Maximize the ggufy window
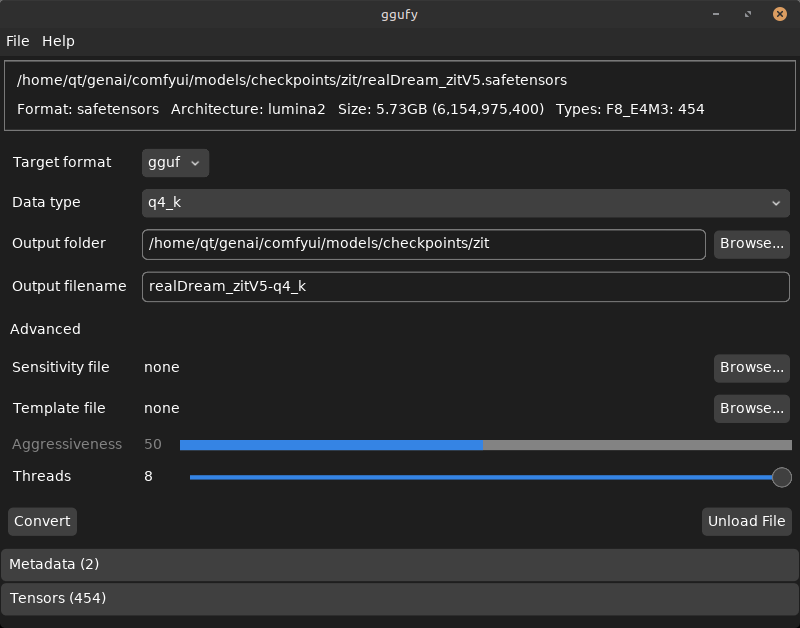 click(x=748, y=14)
